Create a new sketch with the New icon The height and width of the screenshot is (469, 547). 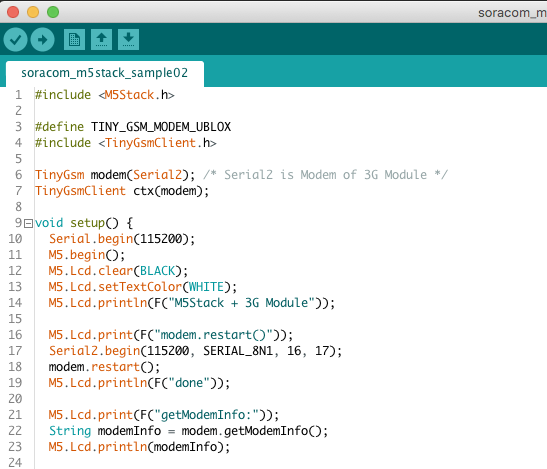[74, 39]
